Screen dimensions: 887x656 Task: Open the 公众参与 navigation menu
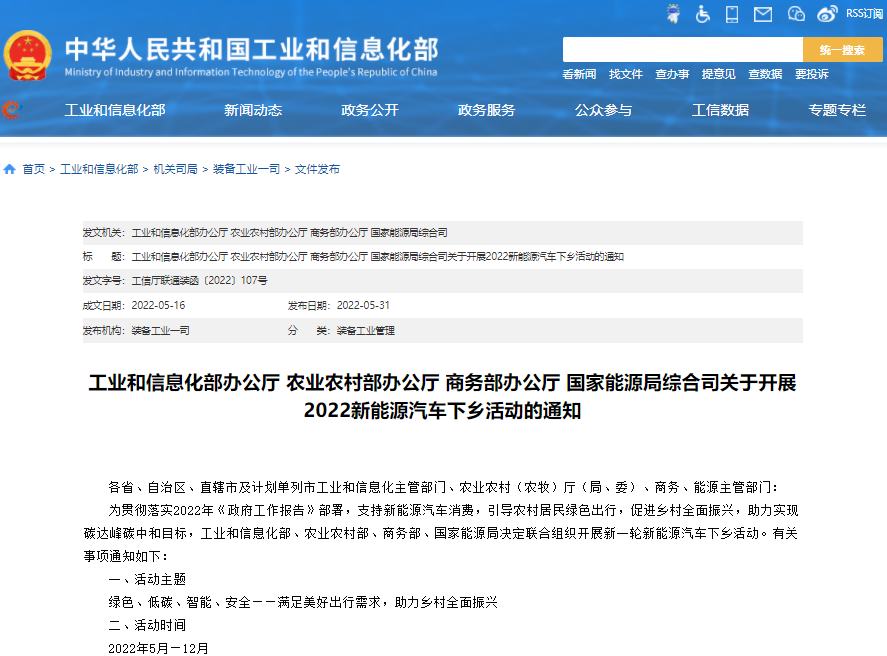(604, 111)
